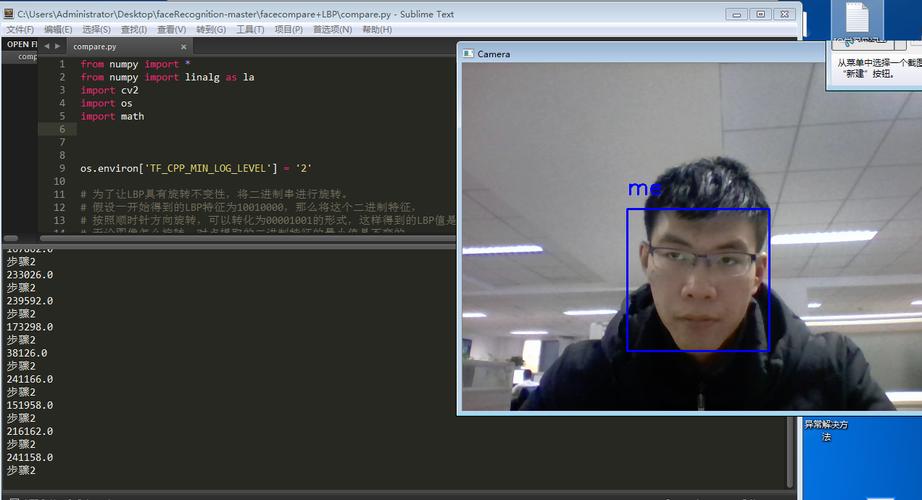Click the 'import math' line
Viewport: 922px width, 500px height.
(x=112, y=116)
